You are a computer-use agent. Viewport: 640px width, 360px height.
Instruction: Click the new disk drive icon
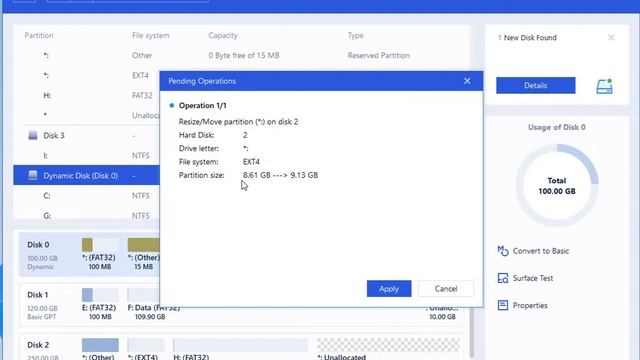coord(604,86)
